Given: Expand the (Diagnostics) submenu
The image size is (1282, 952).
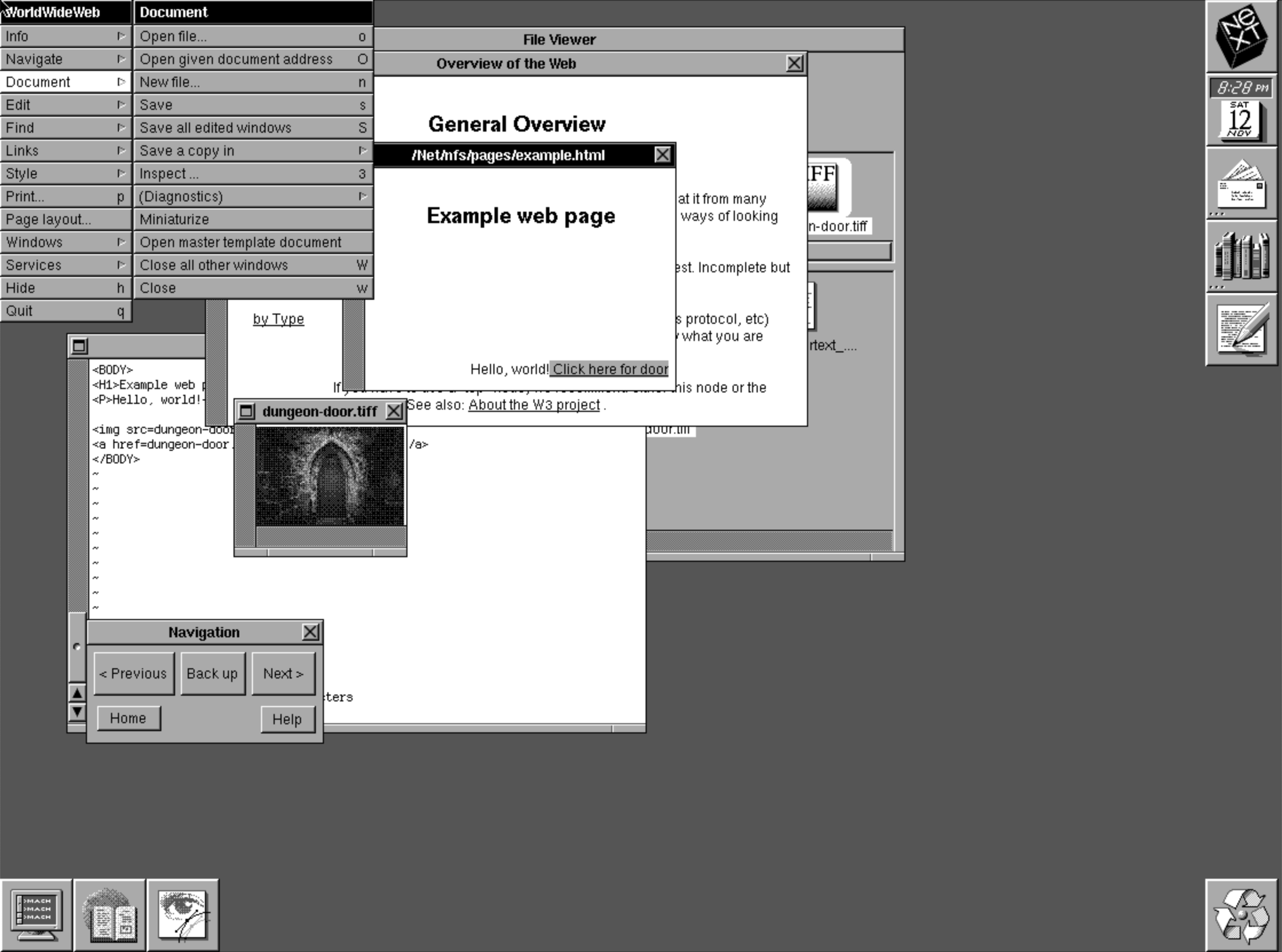Looking at the screenshot, I should tap(254, 196).
